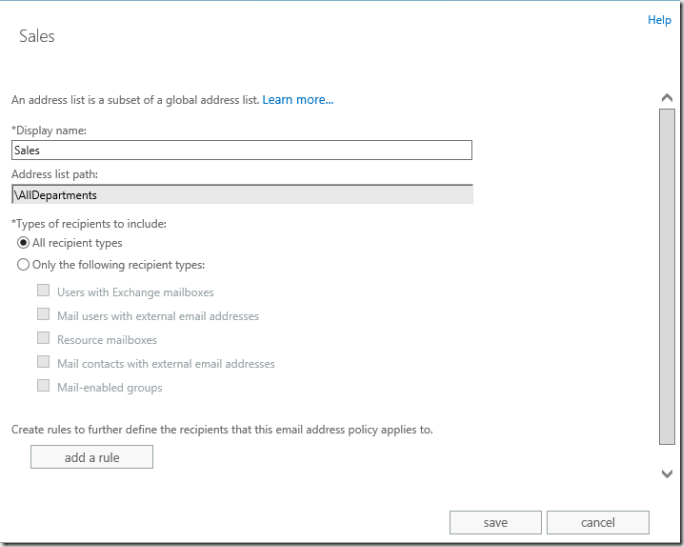Click the scrollbar down arrow

tap(667, 474)
